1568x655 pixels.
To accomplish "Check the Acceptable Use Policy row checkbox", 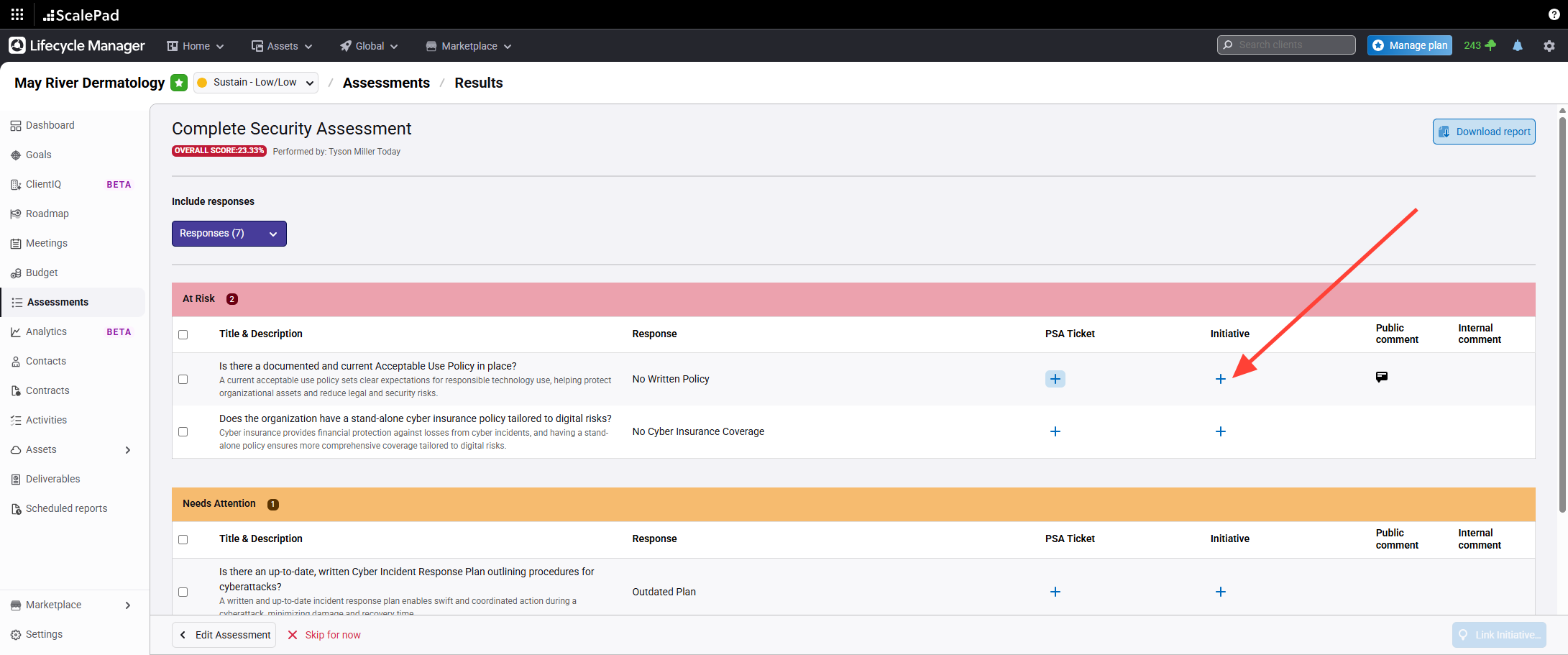I will 183,379.
